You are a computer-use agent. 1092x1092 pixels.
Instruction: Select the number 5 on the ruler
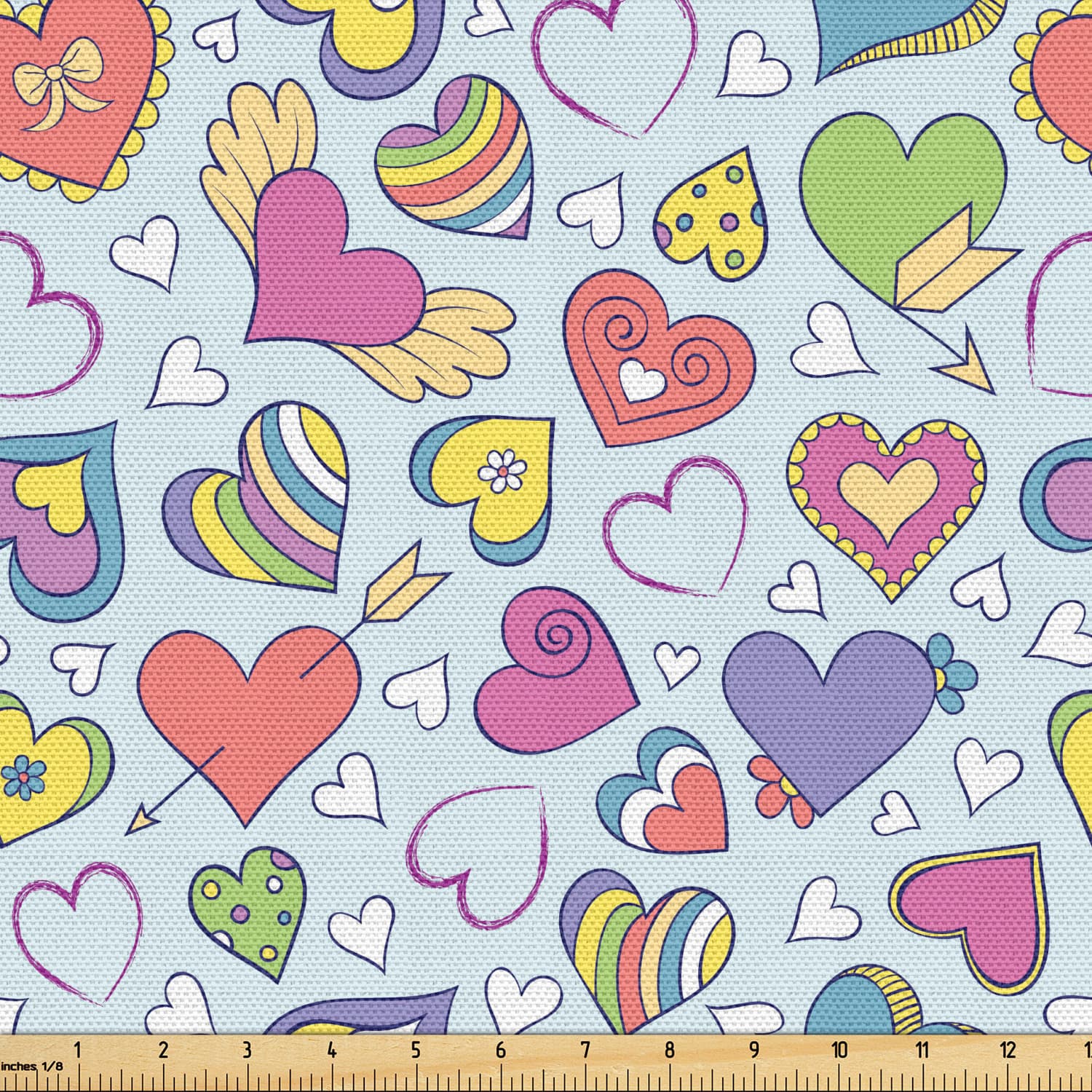coord(416,1050)
